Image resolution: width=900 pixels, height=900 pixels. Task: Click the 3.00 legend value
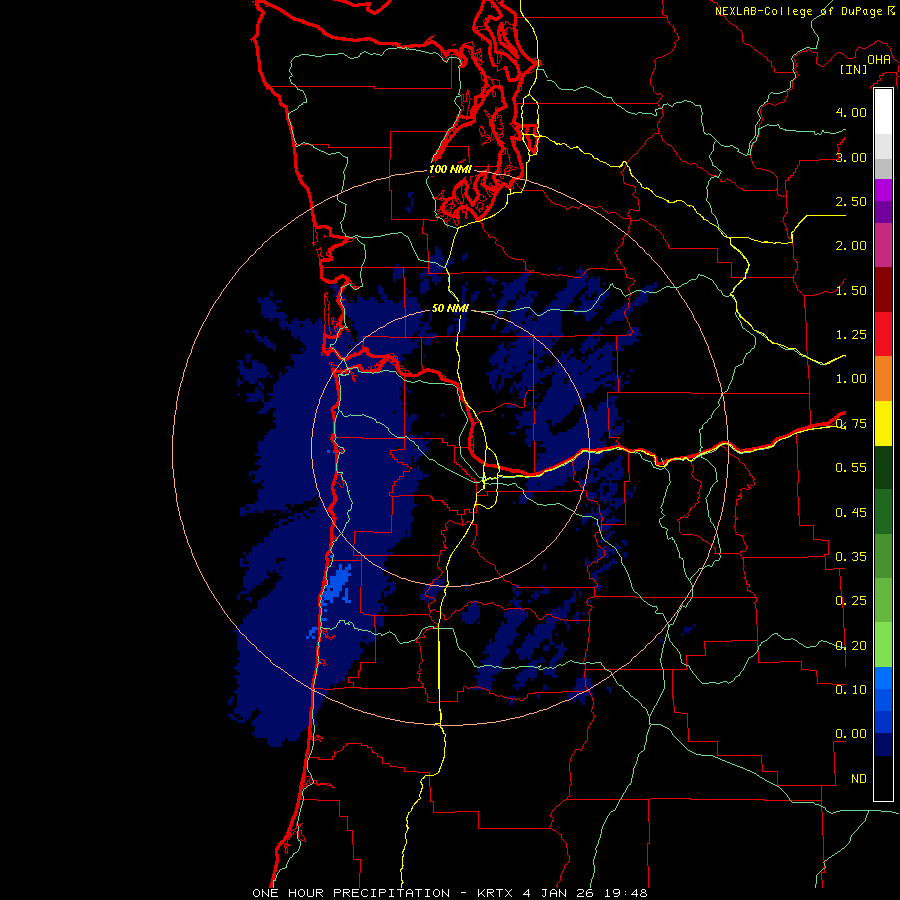851,157
